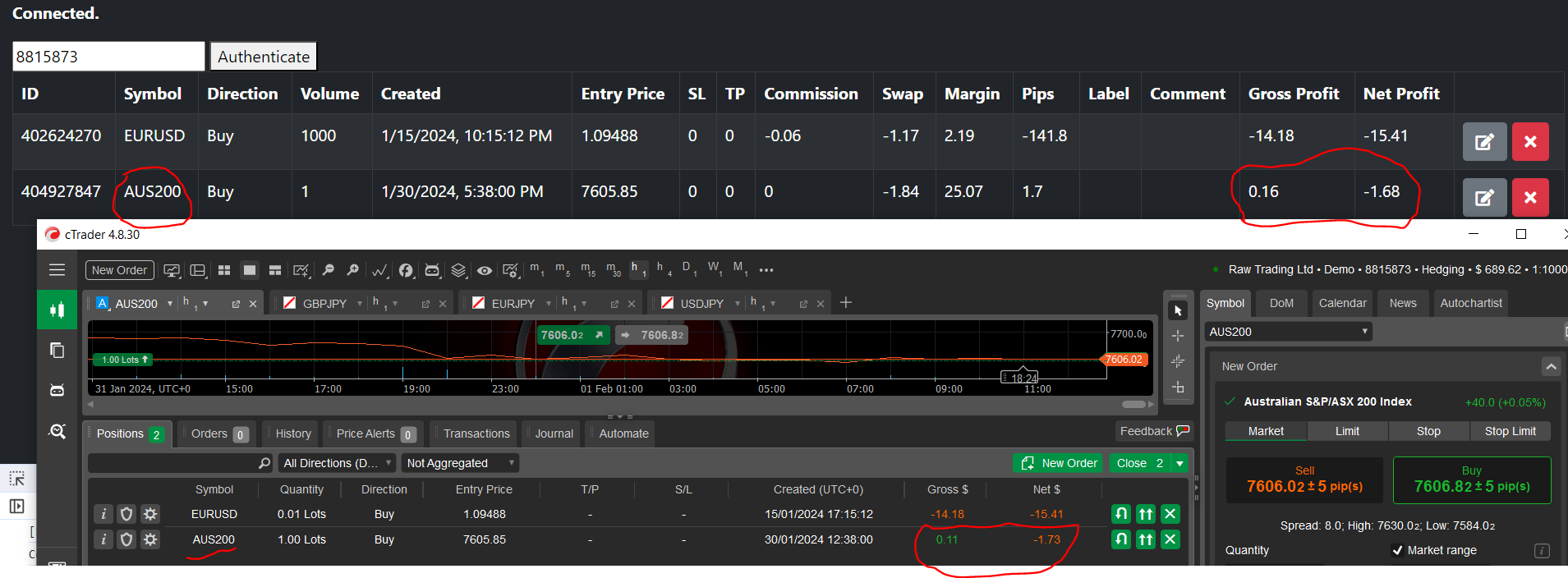The height and width of the screenshot is (578, 1568).
Task: Select the W1 timeframe
Action: click(714, 268)
